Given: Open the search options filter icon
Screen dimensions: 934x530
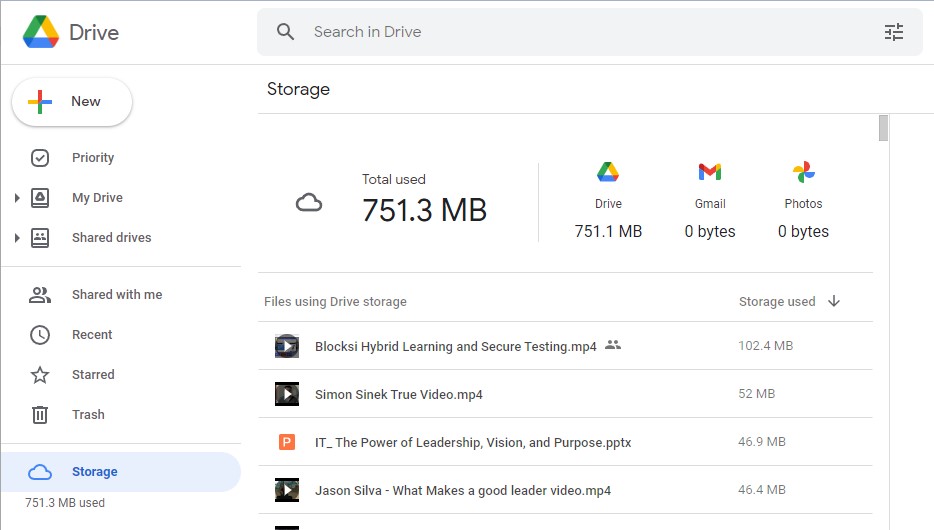Looking at the screenshot, I should pyautogui.click(x=893, y=32).
